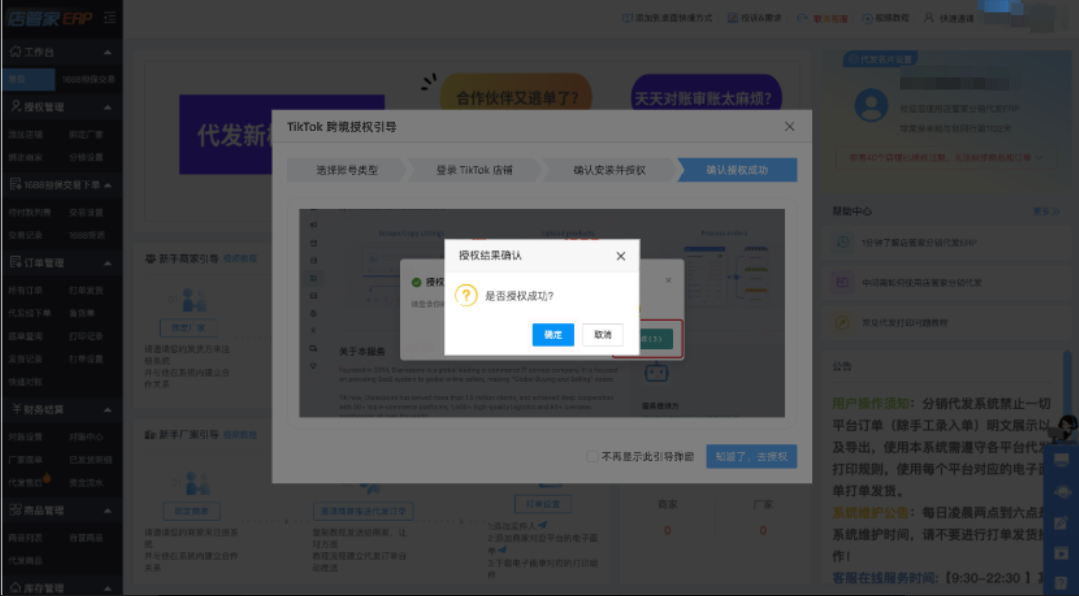Select the 选择账号类型 step tab
1079x596 pixels.
[x=347, y=170]
